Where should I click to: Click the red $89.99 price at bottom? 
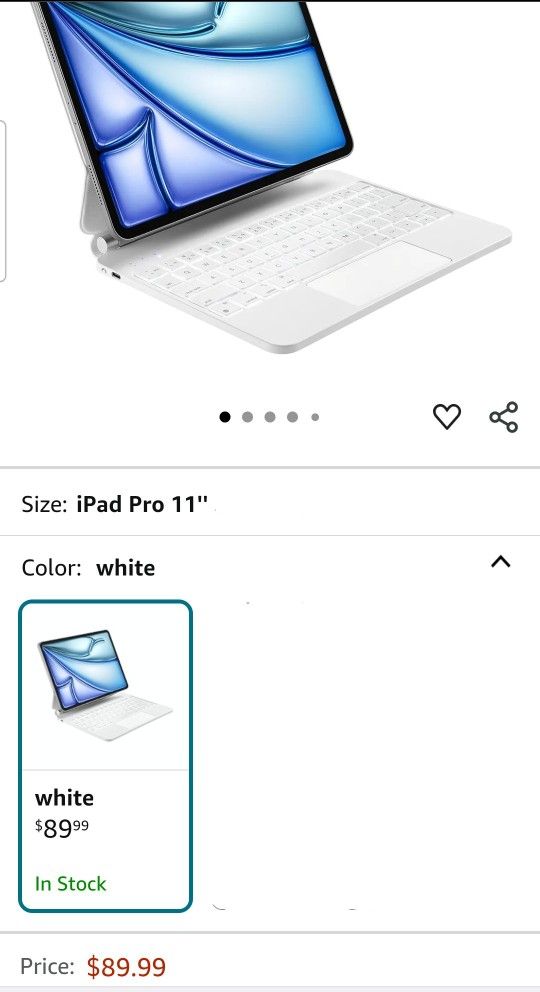126,967
